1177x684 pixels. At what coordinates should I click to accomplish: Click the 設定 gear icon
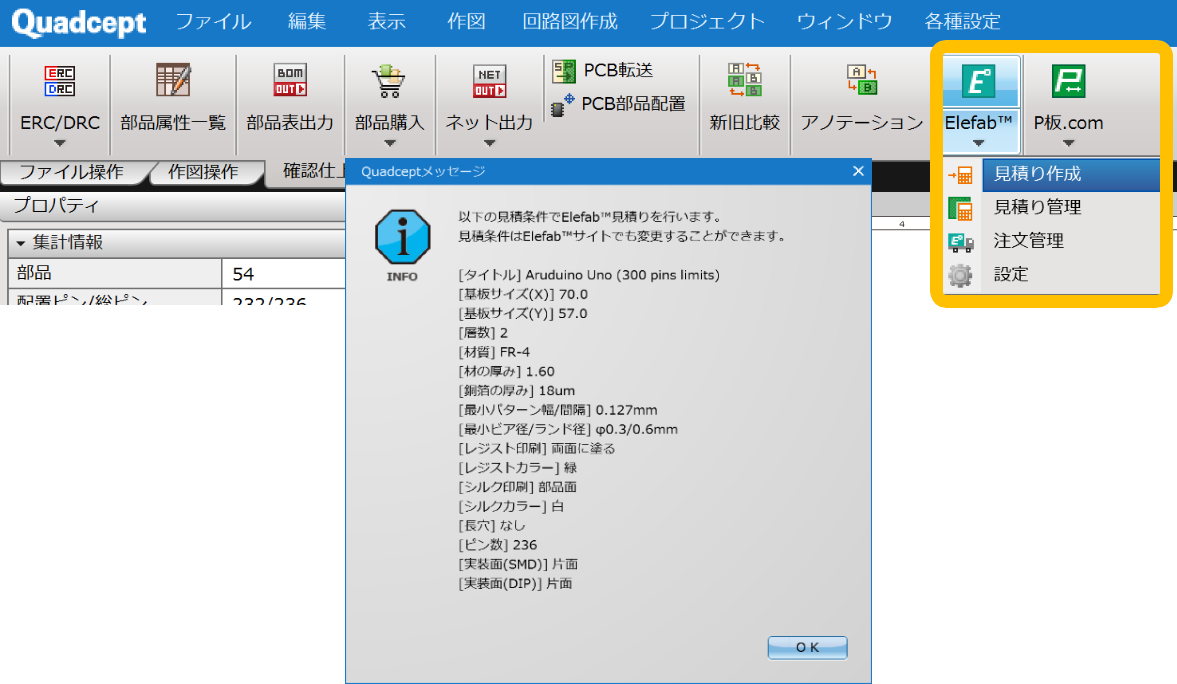[960, 275]
